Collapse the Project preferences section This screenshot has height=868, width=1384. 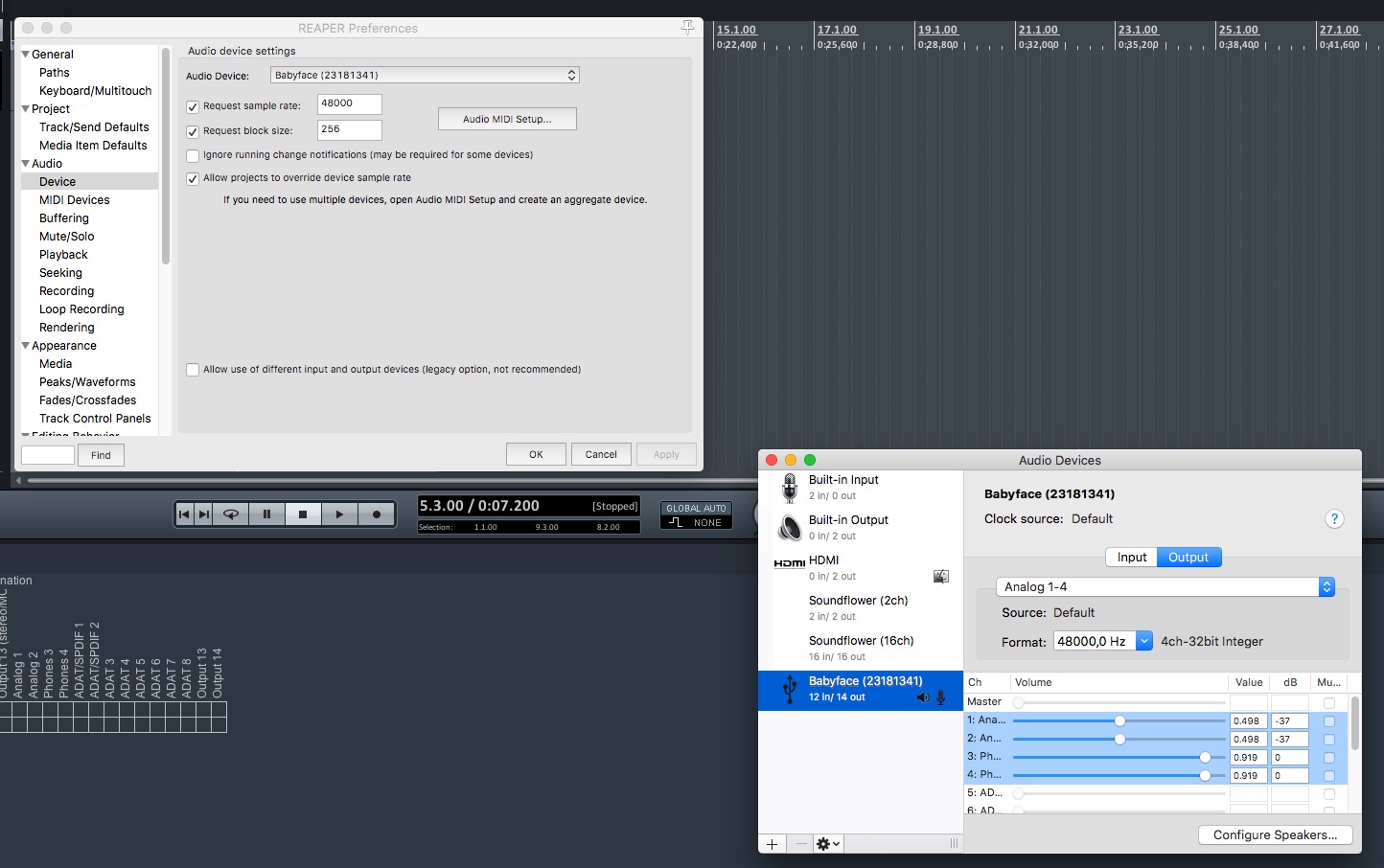pos(26,109)
